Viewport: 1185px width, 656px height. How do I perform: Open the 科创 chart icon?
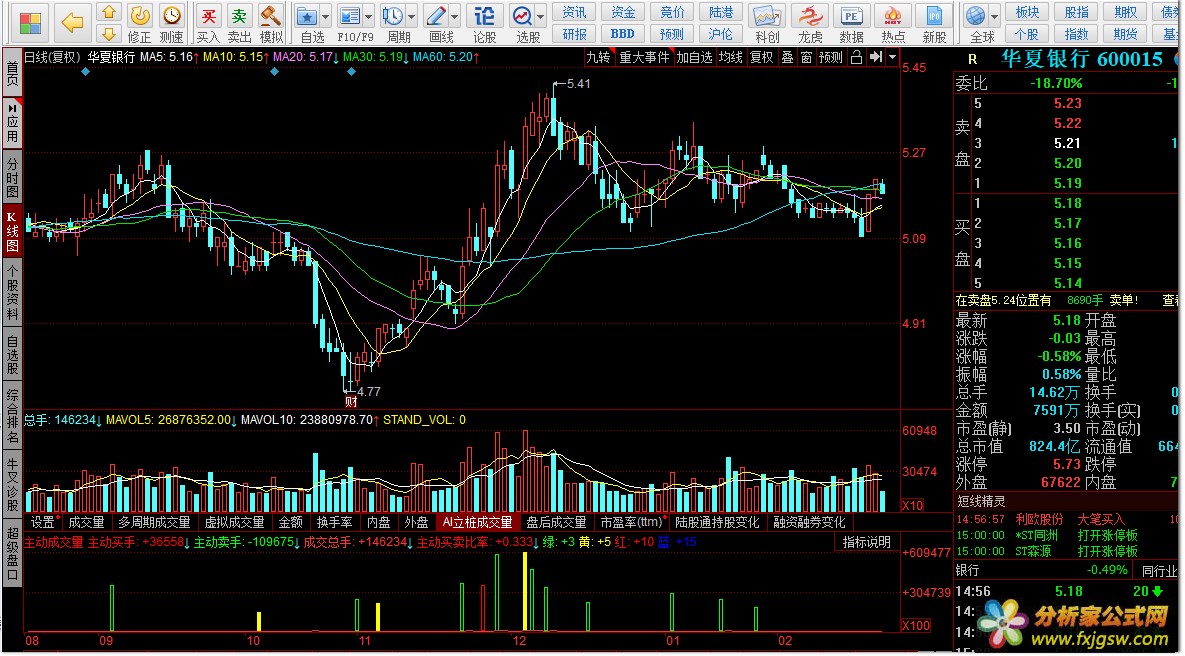766,15
